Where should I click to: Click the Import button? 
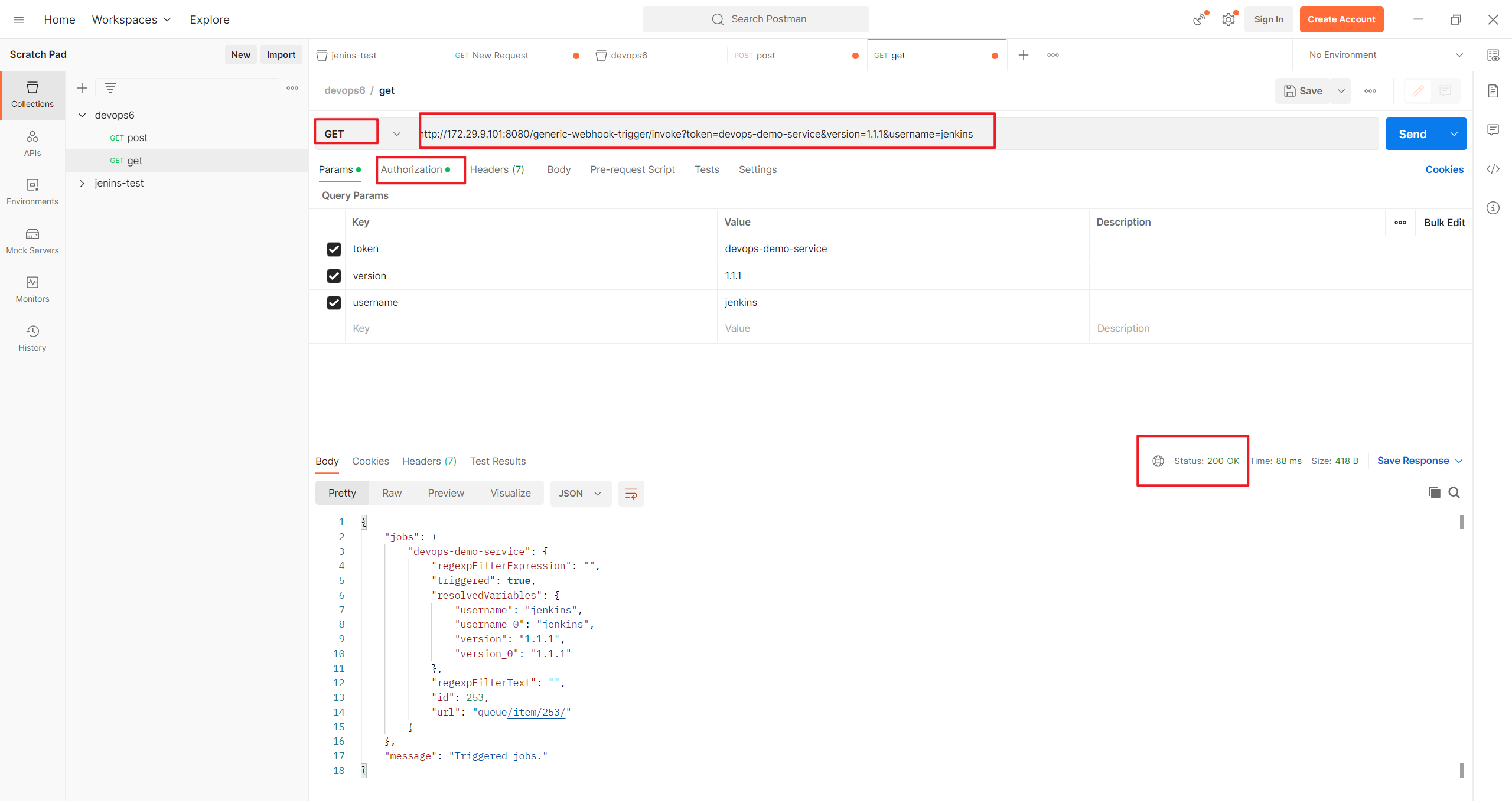point(281,55)
